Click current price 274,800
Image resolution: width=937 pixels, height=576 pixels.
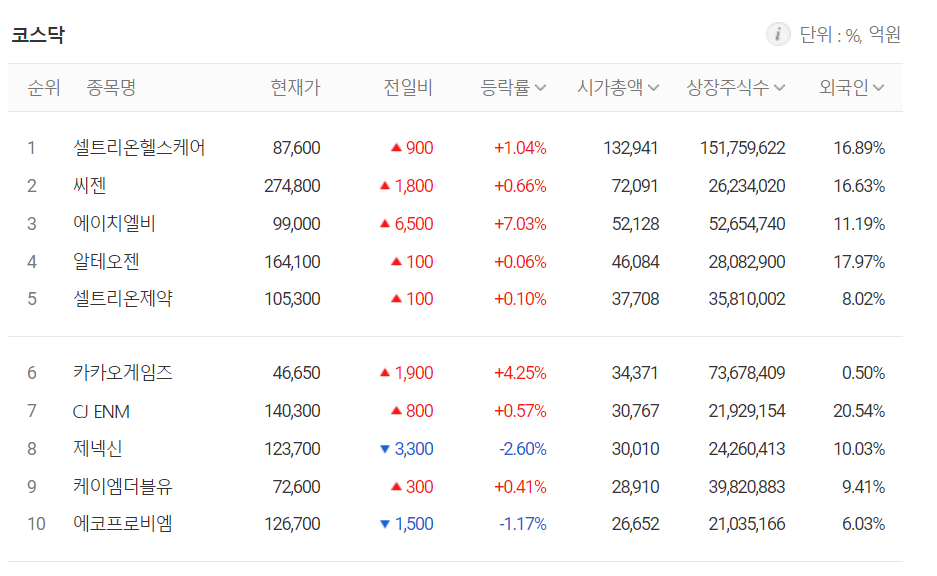click(x=292, y=186)
